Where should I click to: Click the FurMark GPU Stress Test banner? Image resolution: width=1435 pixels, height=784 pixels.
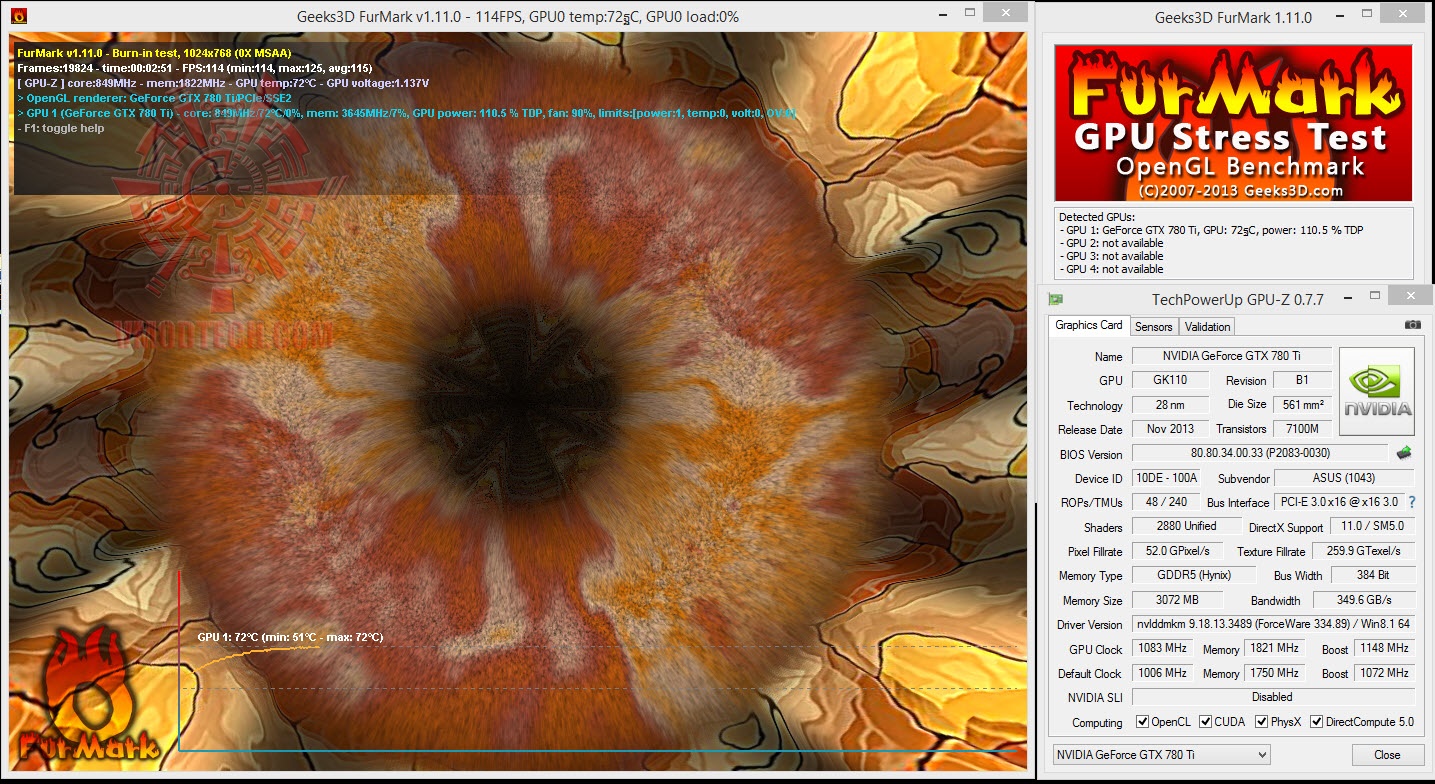(1233, 123)
